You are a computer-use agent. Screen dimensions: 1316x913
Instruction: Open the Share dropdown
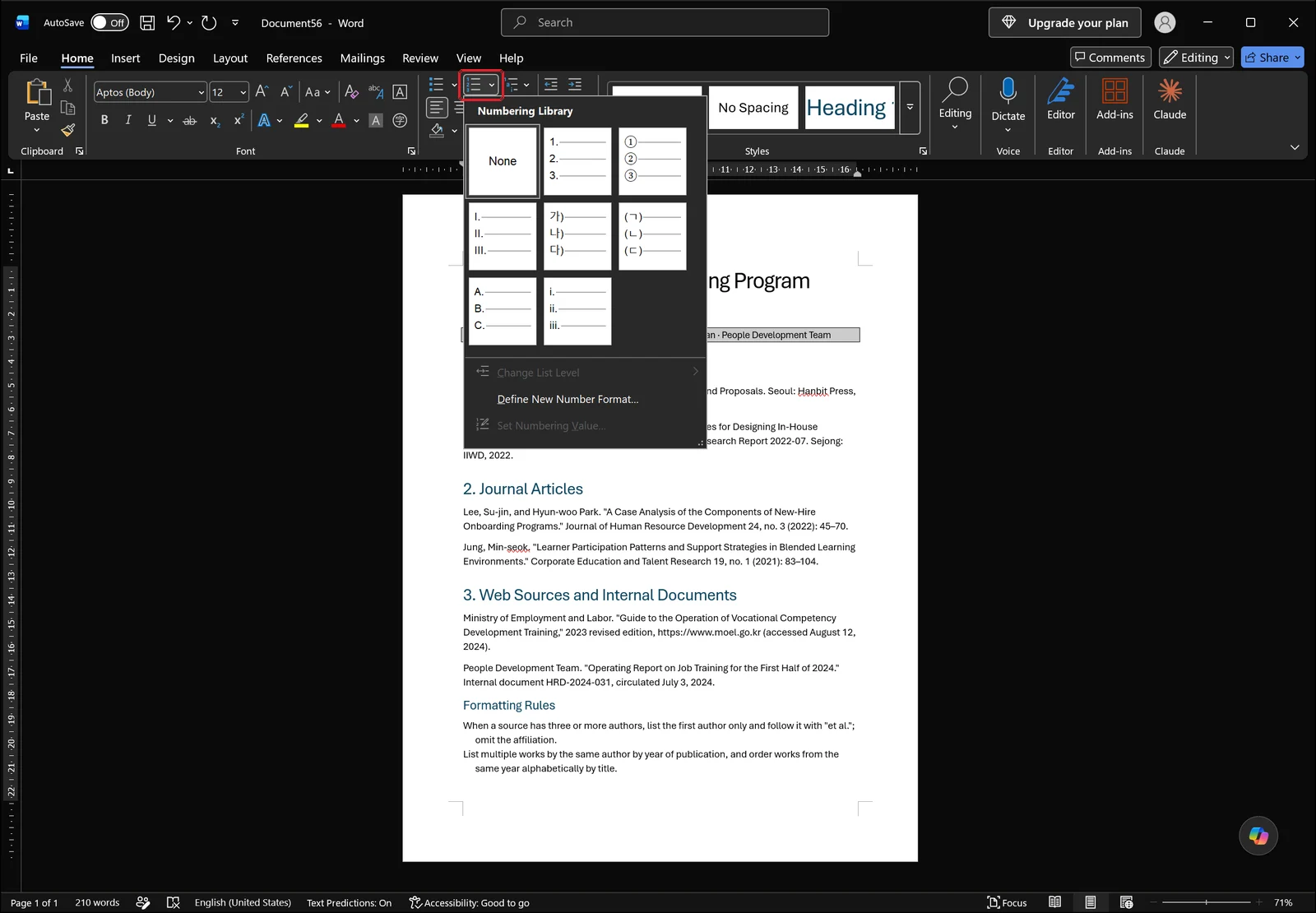(x=1298, y=58)
